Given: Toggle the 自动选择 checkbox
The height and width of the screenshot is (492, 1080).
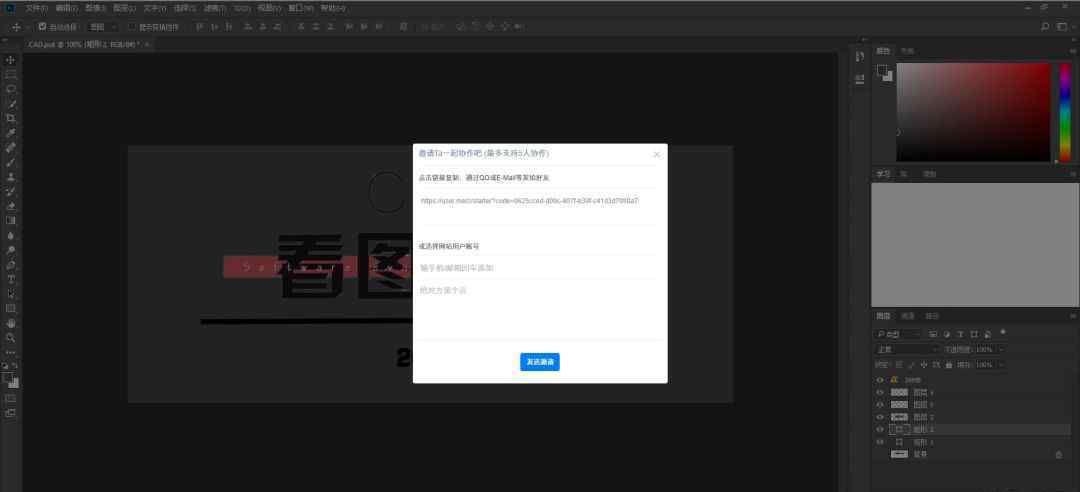Looking at the screenshot, I should [42, 26].
